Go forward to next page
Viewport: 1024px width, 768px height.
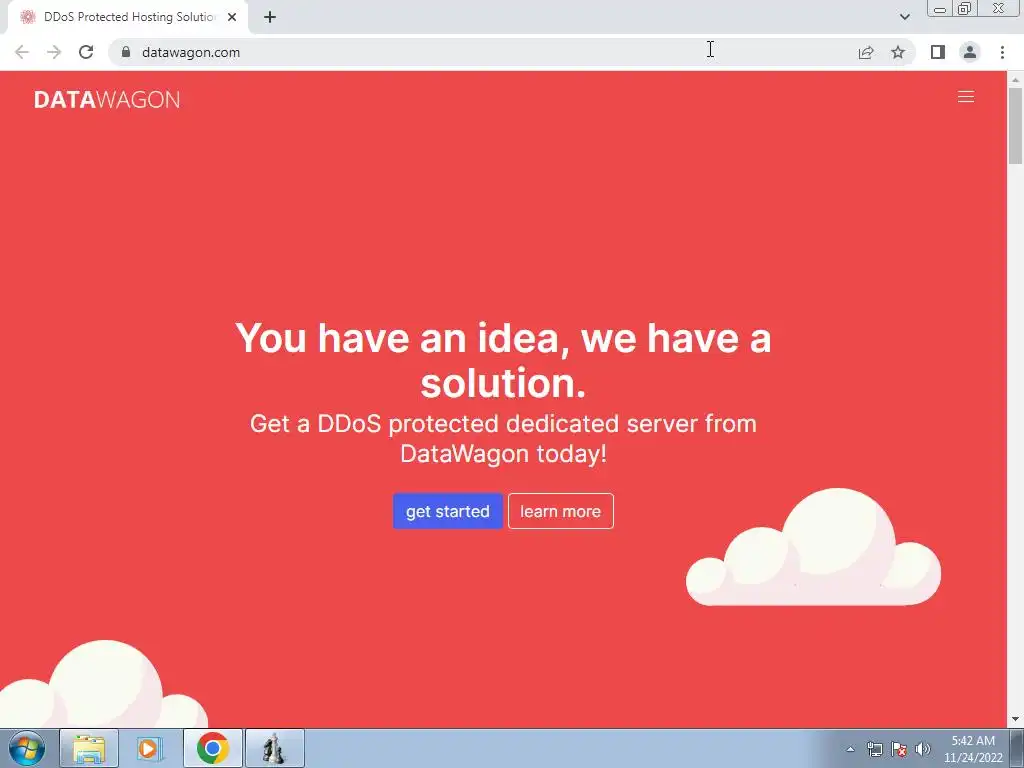[54, 52]
